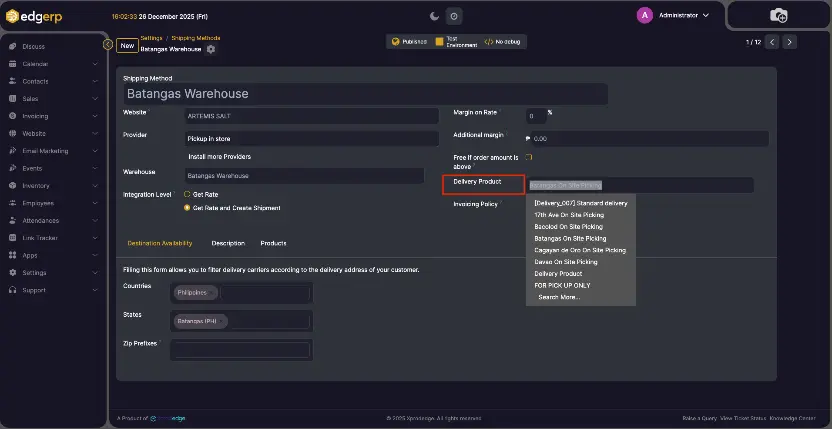Click the clock icon in top bar
The height and width of the screenshot is (429, 832).
coord(454,16)
